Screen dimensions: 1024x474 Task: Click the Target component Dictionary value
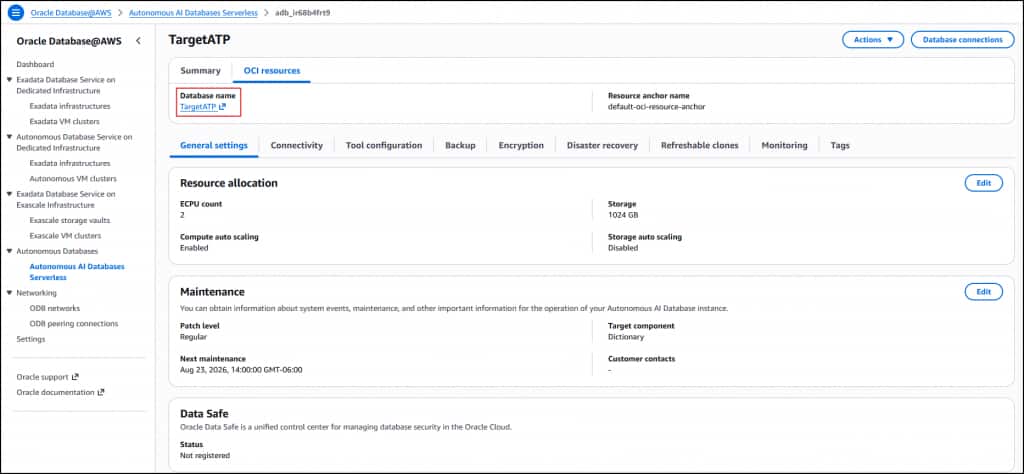[x=626, y=337]
